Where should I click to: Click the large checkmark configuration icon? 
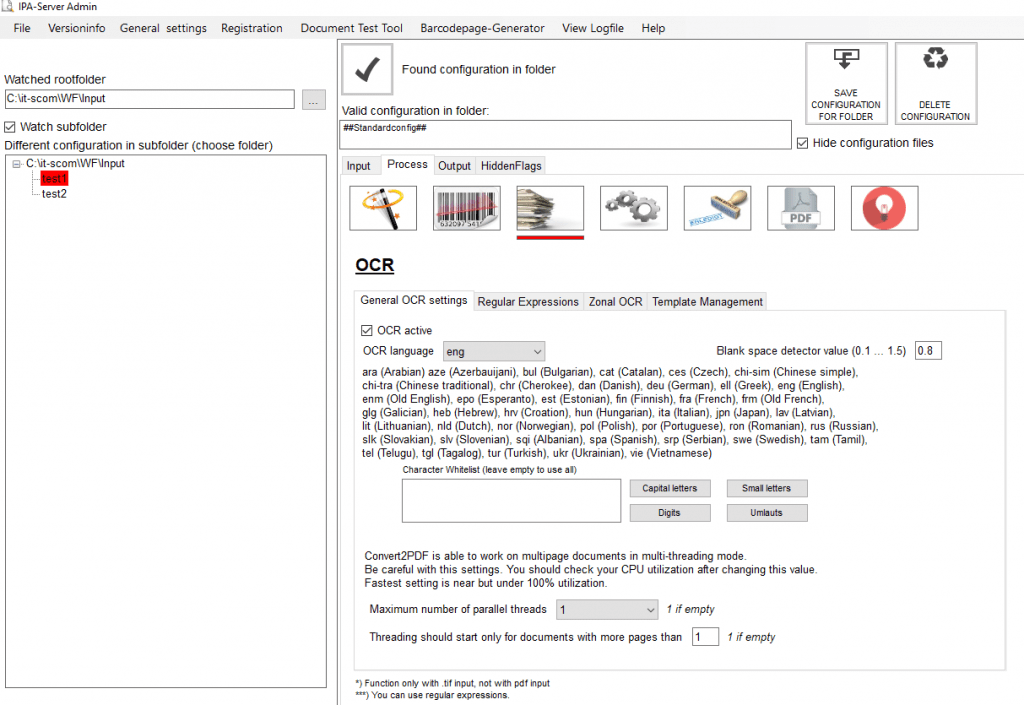click(x=367, y=69)
